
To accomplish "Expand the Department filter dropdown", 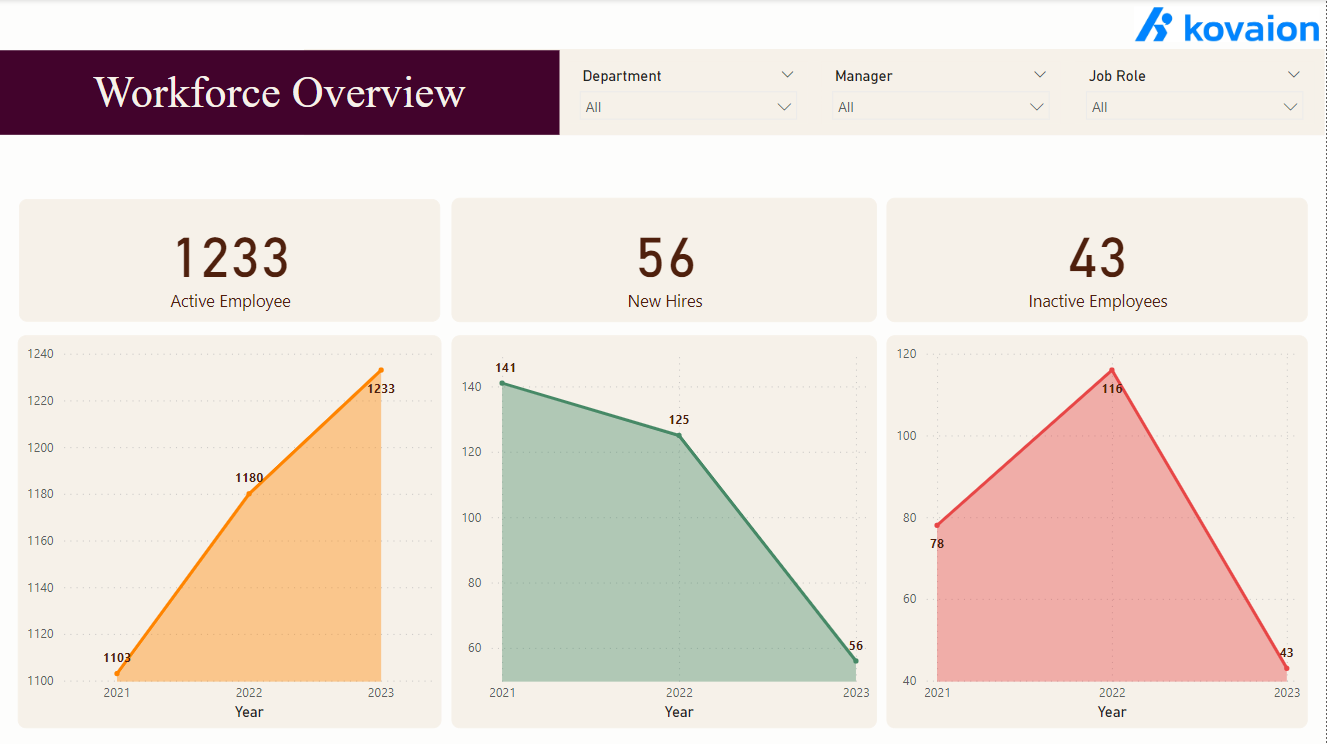I will 789,74.
